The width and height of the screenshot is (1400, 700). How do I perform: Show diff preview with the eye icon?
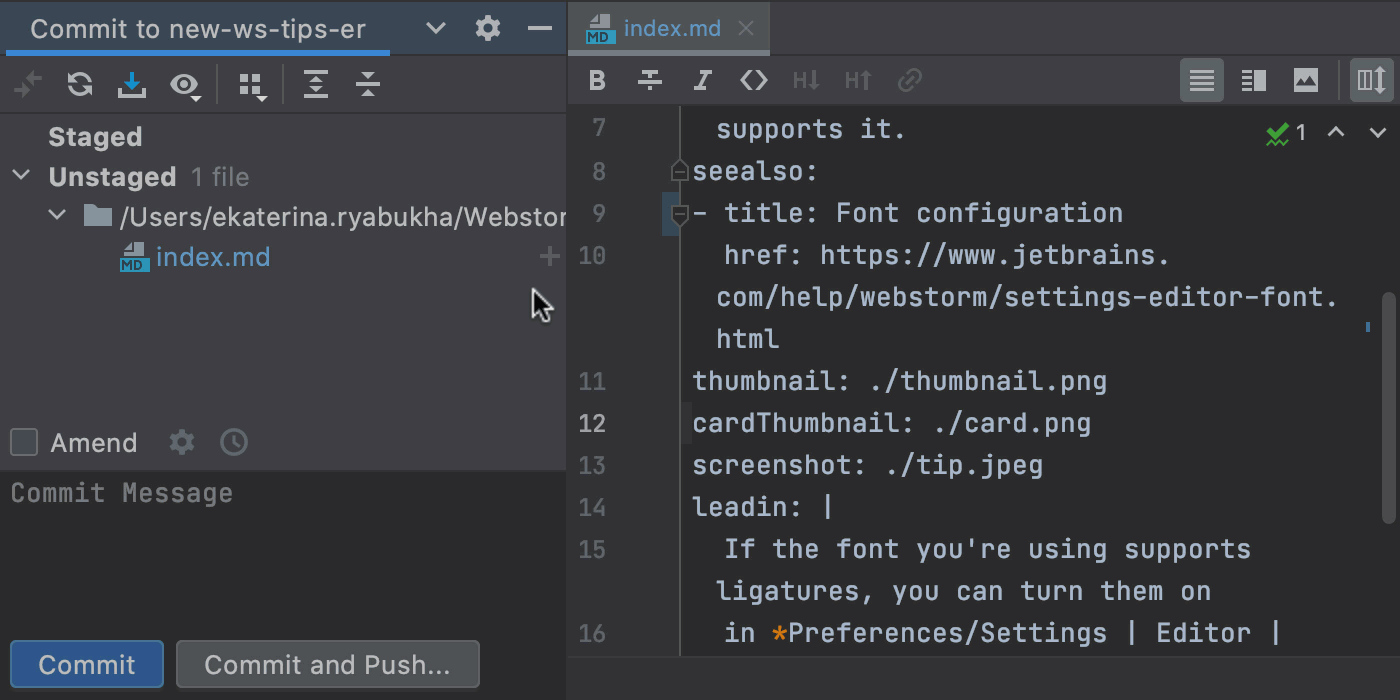pos(185,85)
